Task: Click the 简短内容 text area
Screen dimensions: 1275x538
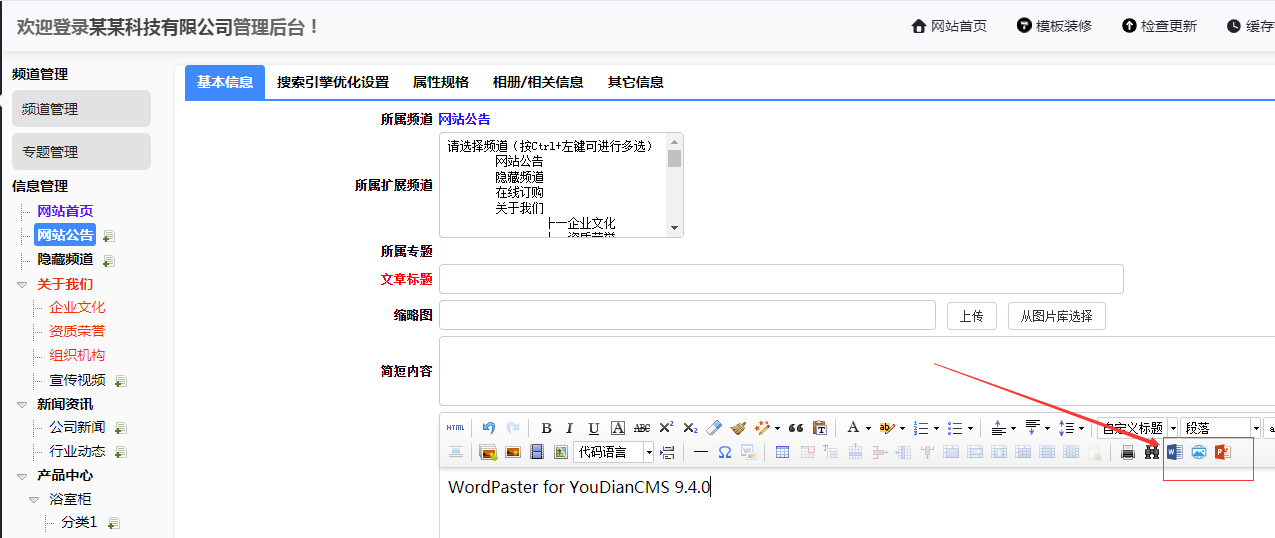Action: [857, 371]
